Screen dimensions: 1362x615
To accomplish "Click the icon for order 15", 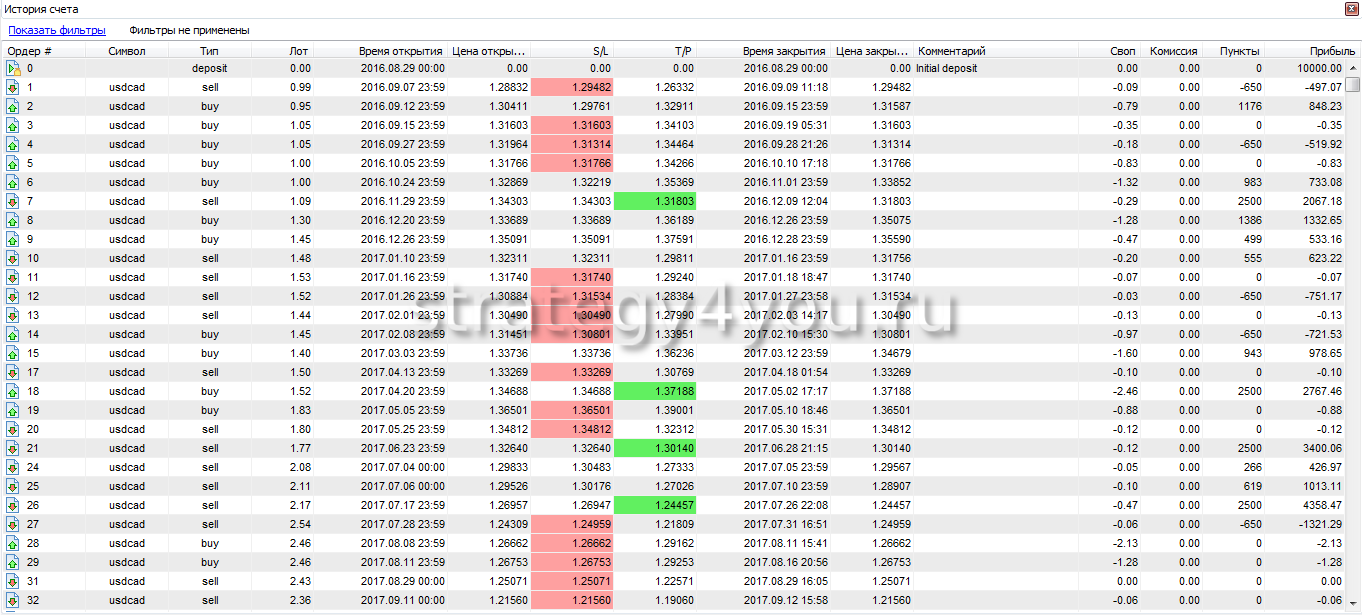I will pyautogui.click(x=13, y=353).
